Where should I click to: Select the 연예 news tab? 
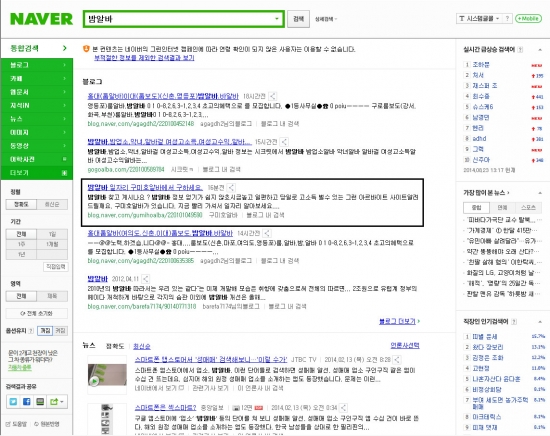click(x=502, y=207)
